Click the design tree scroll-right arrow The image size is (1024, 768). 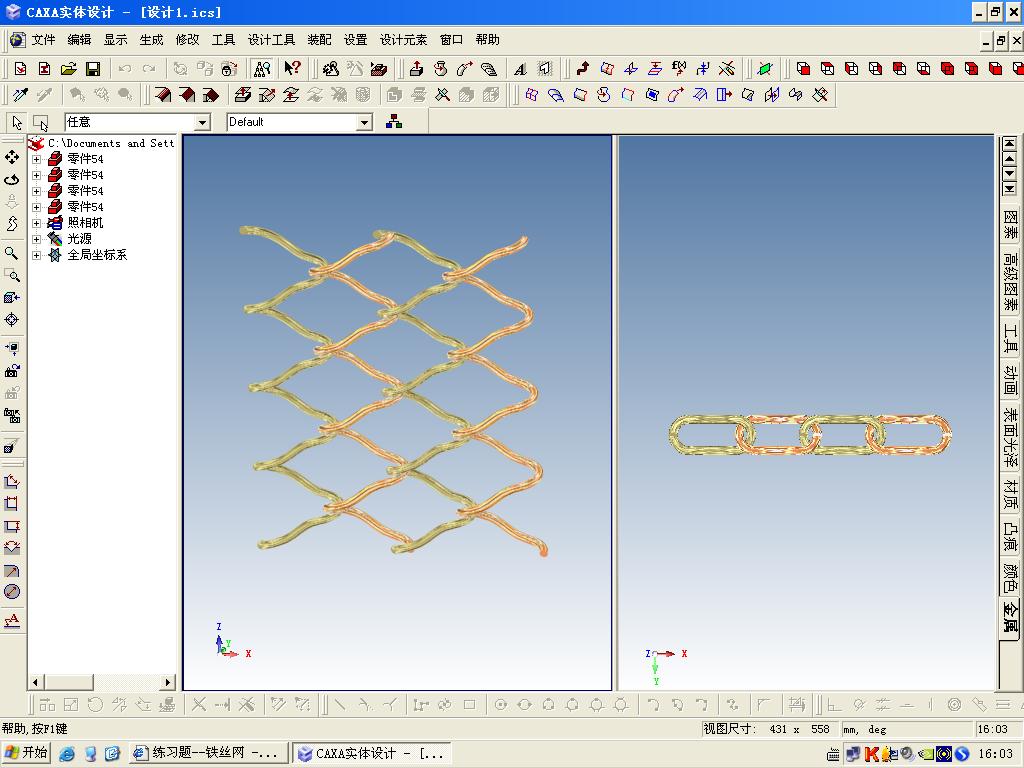168,682
